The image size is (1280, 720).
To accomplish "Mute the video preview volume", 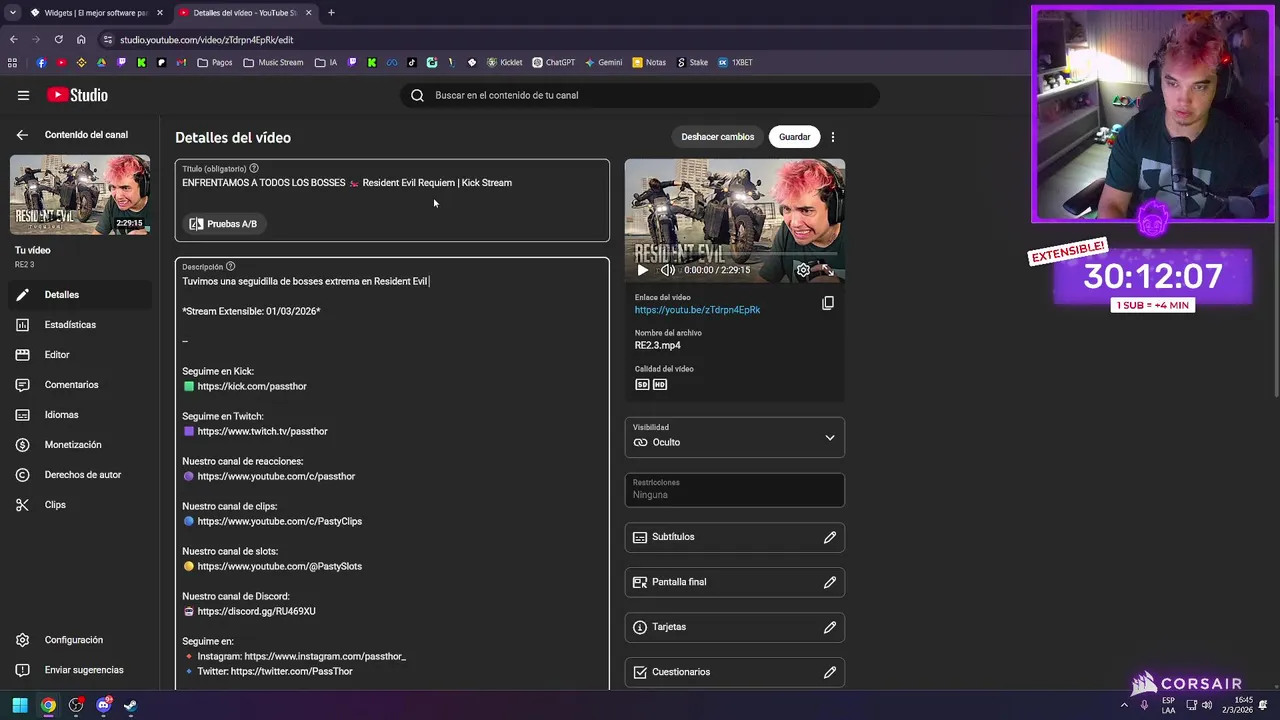I will (667, 270).
